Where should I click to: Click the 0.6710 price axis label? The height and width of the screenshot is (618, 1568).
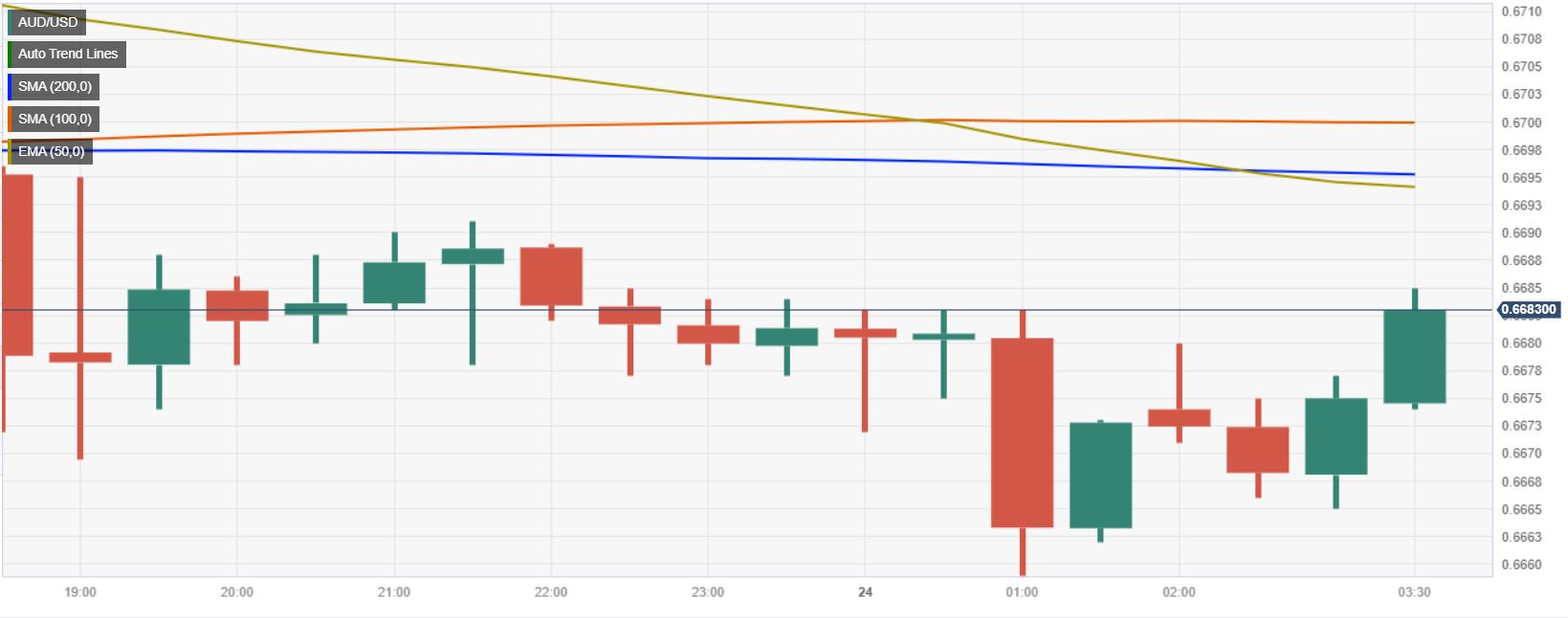point(1521,11)
